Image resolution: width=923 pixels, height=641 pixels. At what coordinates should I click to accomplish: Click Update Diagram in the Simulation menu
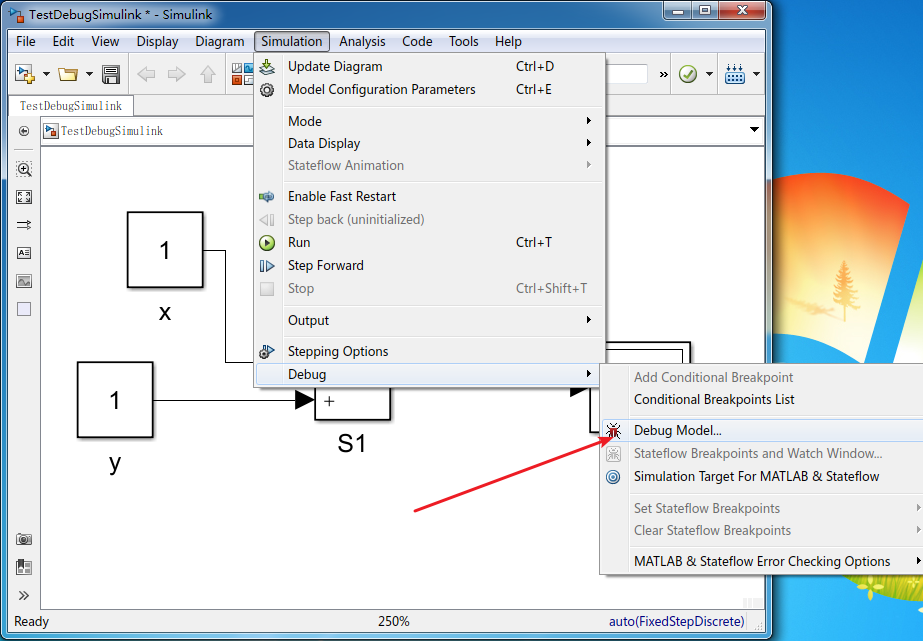(x=334, y=66)
